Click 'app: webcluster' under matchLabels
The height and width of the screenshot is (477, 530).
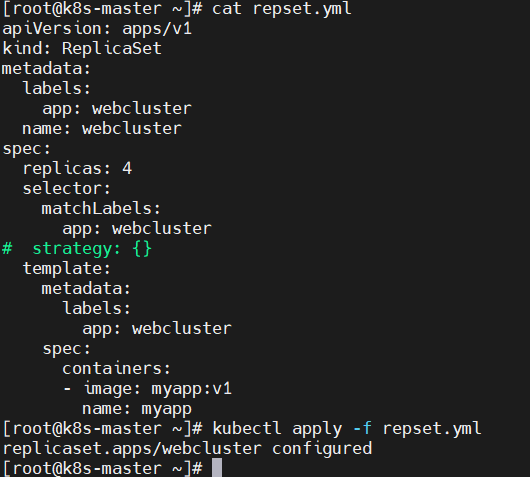pyautogui.click(x=137, y=229)
